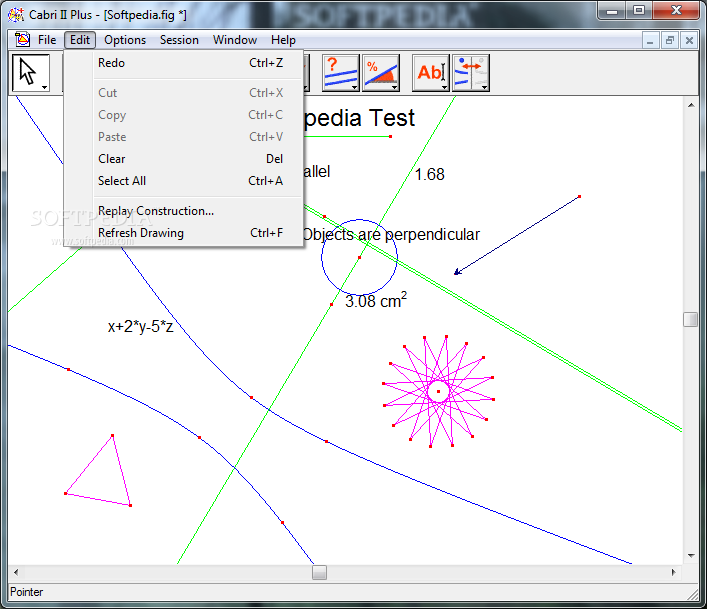Click the vertical scrollbar thumb
707x609 pixels.
tap(691, 320)
